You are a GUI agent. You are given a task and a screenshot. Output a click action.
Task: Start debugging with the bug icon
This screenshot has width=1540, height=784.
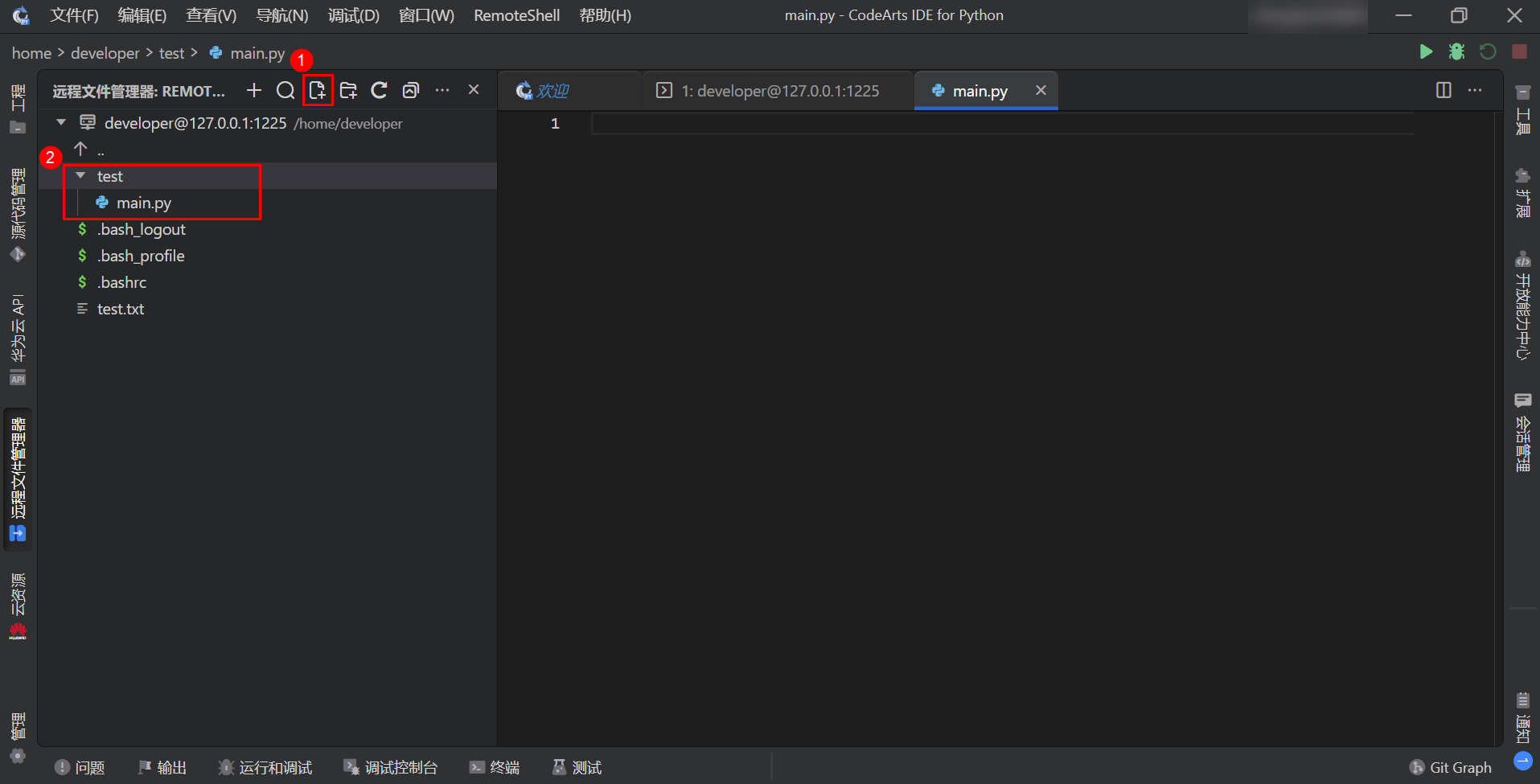click(x=1456, y=52)
